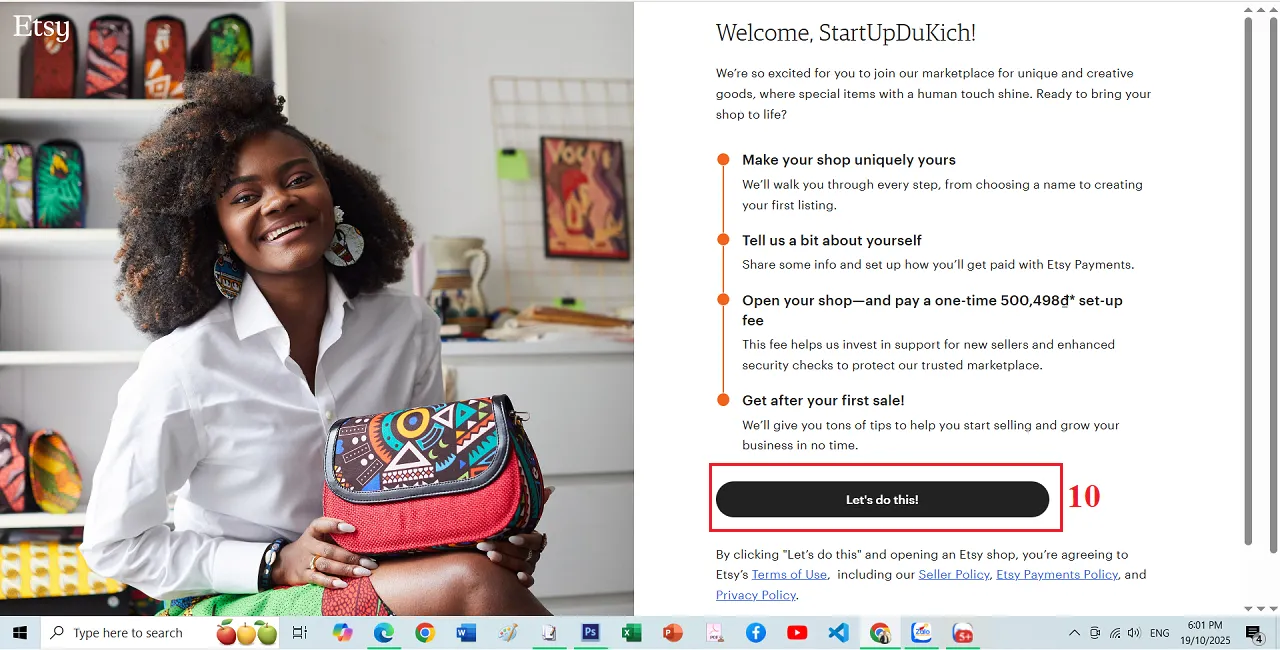Click the page's vertical scrollbar thumb
This screenshot has height=650, width=1280.
1248,280
